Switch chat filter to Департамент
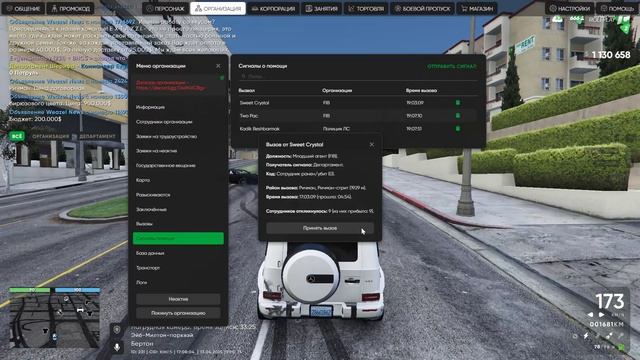Screen dimensions: 640x360 pyautogui.click(x=97, y=136)
